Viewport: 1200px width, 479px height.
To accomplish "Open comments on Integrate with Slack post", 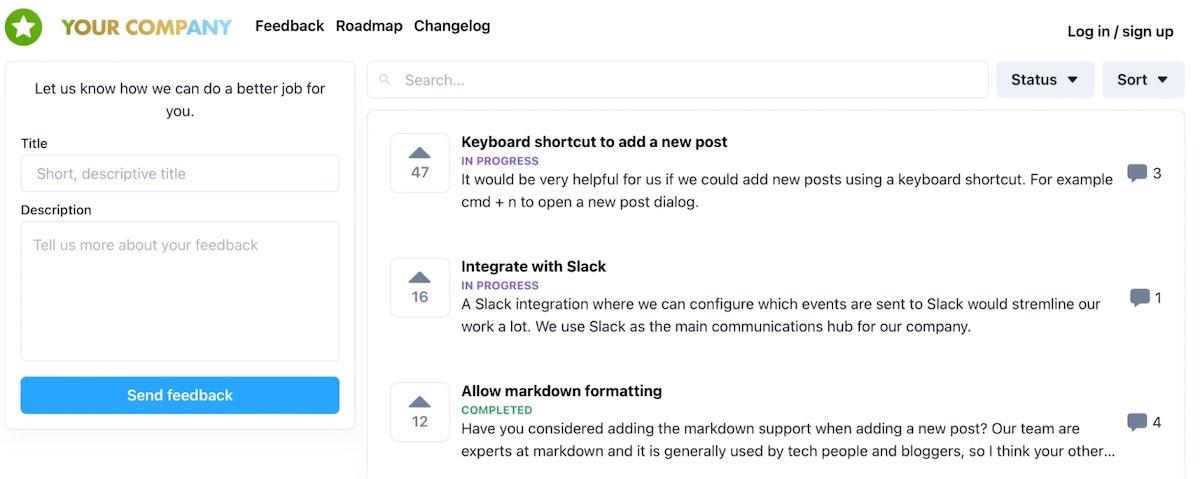I will pyautogui.click(x=1145, y=298).
